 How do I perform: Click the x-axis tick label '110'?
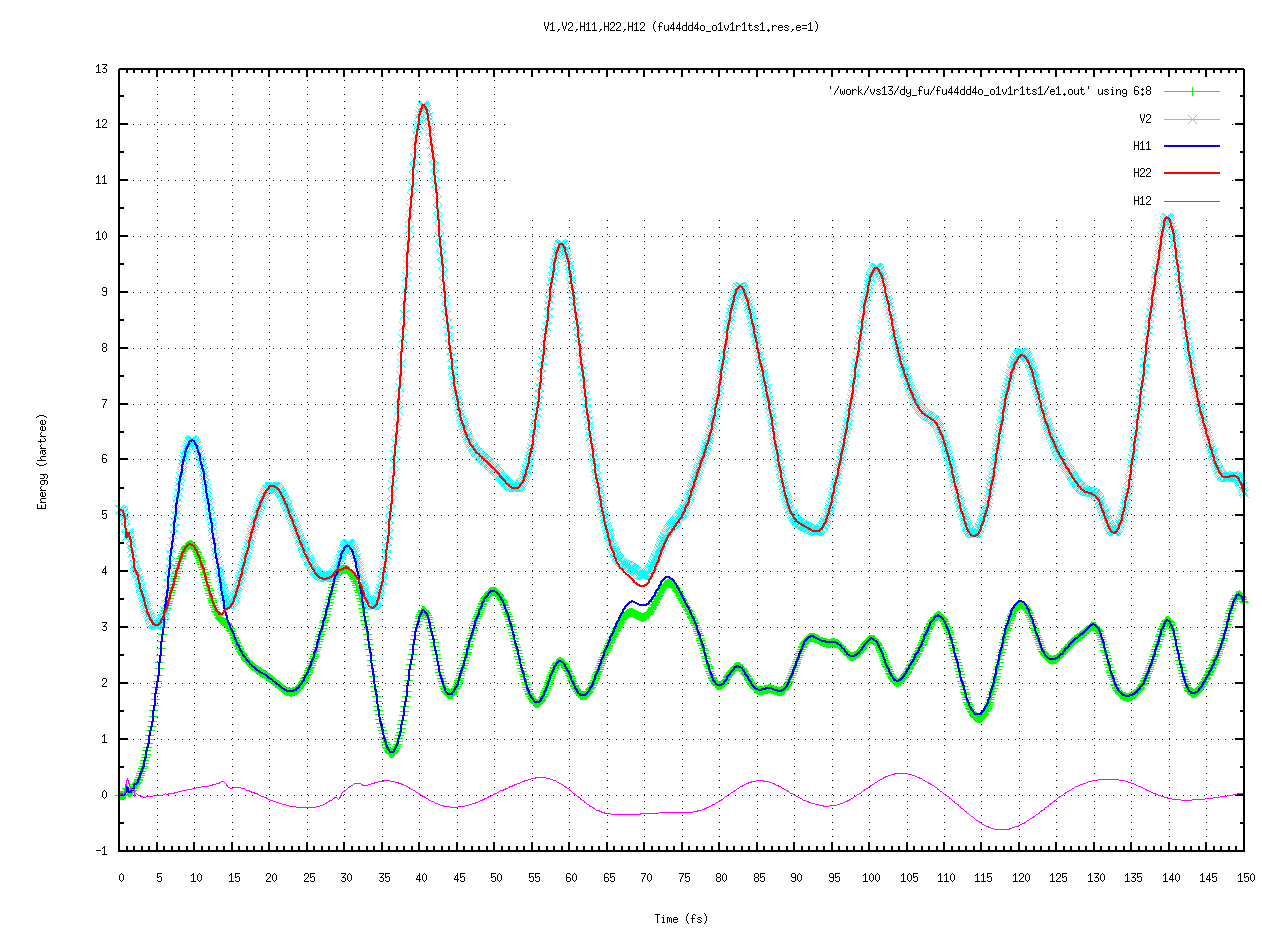(945, 877)
